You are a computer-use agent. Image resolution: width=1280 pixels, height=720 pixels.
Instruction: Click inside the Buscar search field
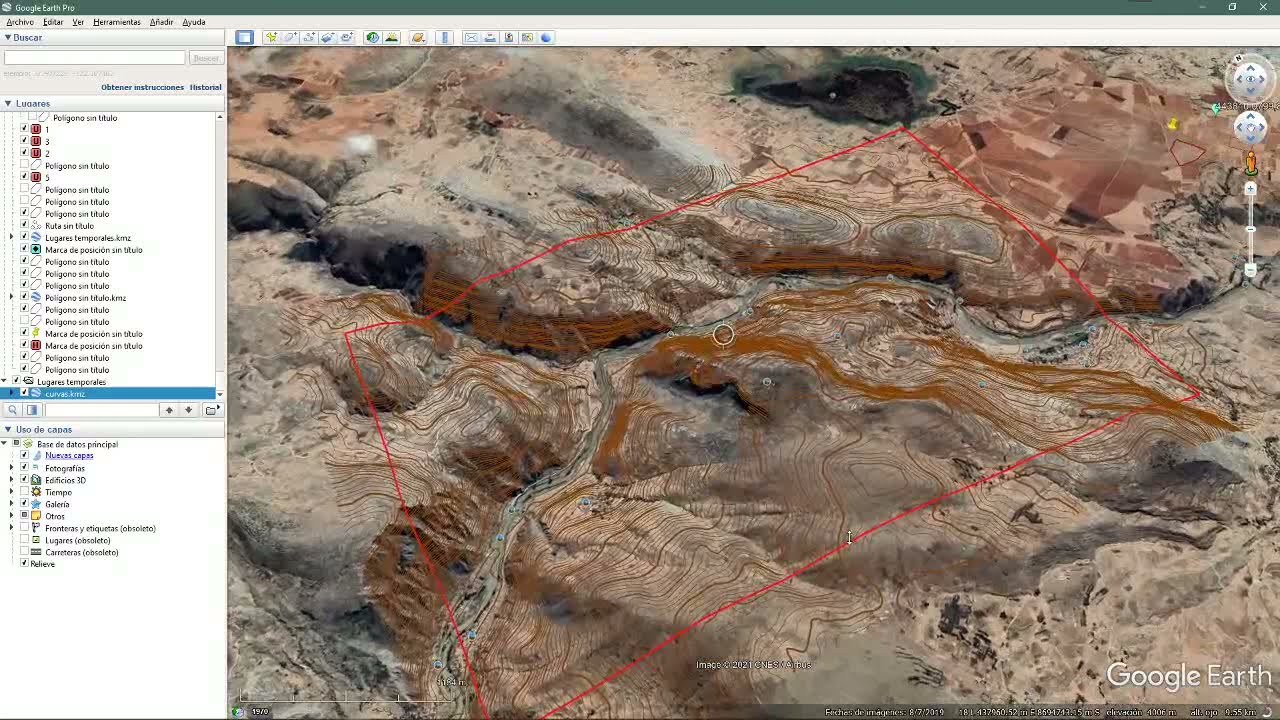(x=94, y=58)
